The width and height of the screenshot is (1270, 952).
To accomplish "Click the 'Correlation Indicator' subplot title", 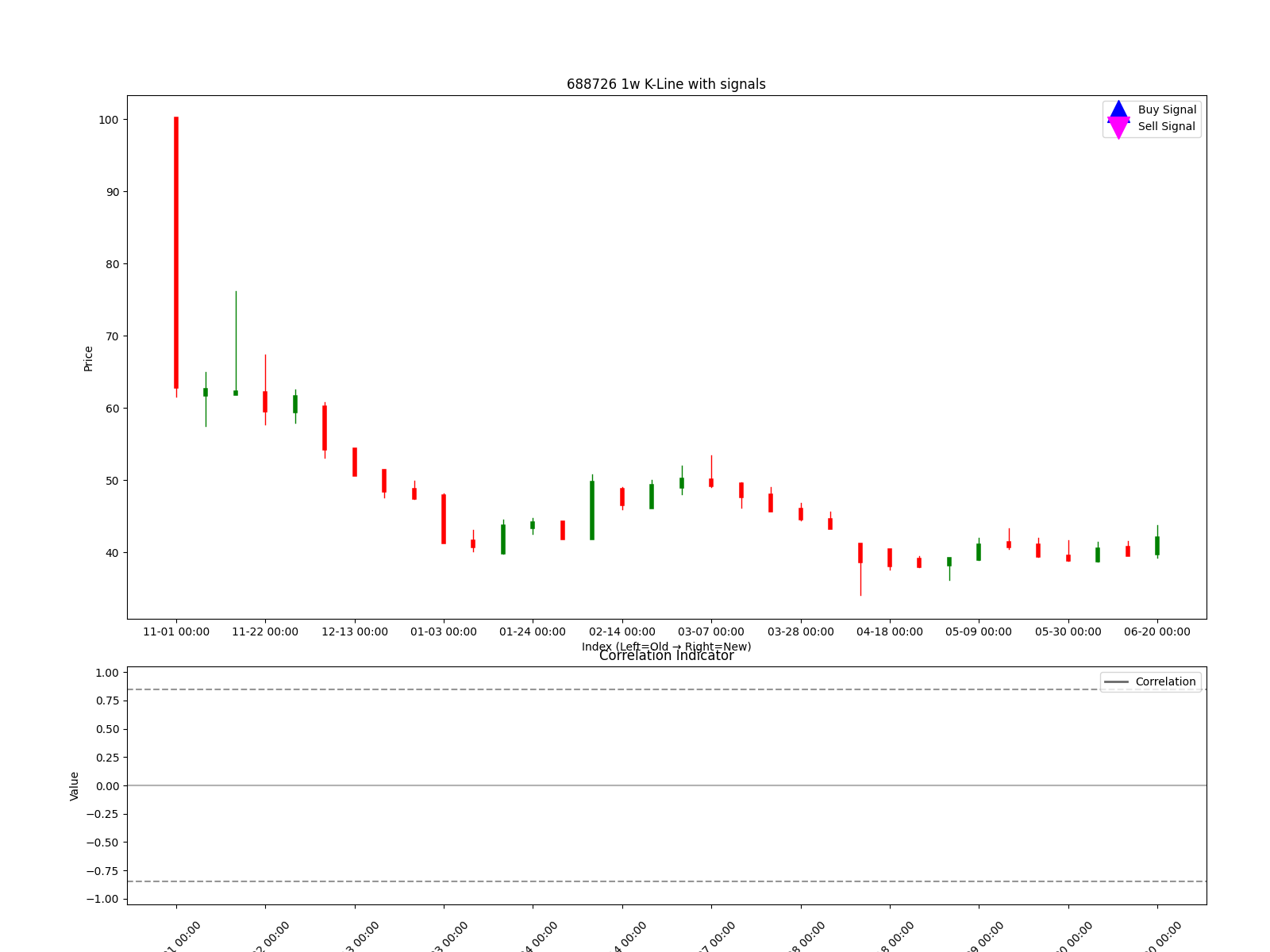I will tap(666, 655).
